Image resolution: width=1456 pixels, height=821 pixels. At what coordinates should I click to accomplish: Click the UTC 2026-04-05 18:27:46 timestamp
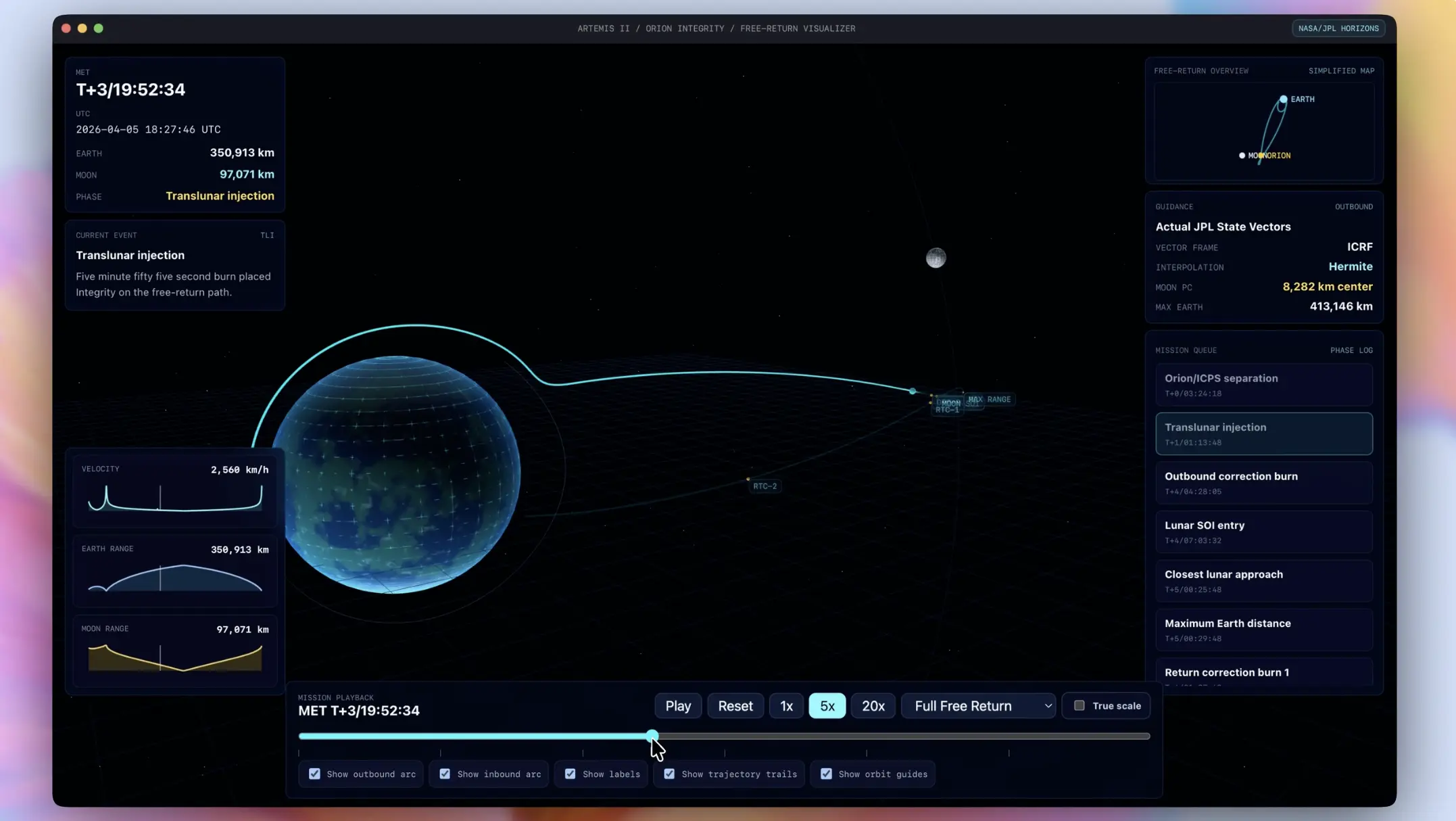point(148,129)
